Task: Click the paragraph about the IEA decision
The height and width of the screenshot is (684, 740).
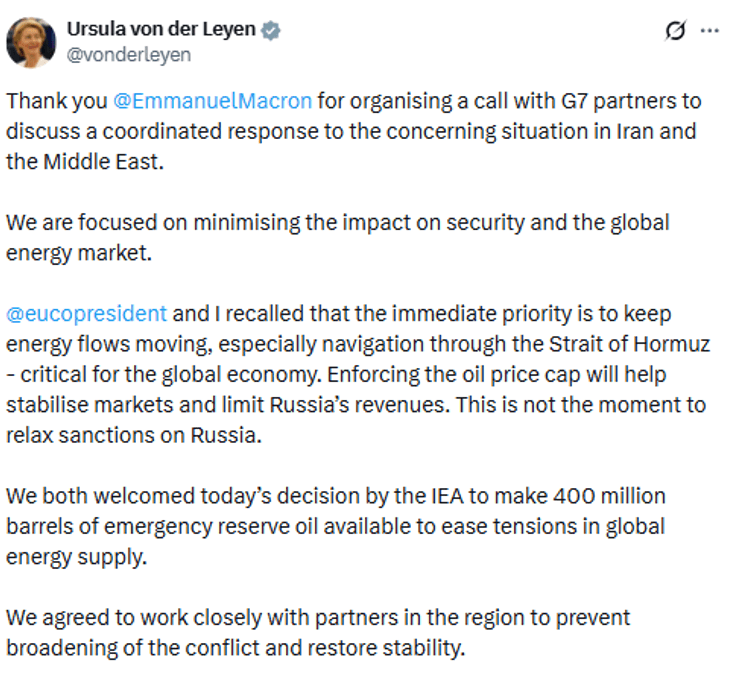Action: (335, 526)
